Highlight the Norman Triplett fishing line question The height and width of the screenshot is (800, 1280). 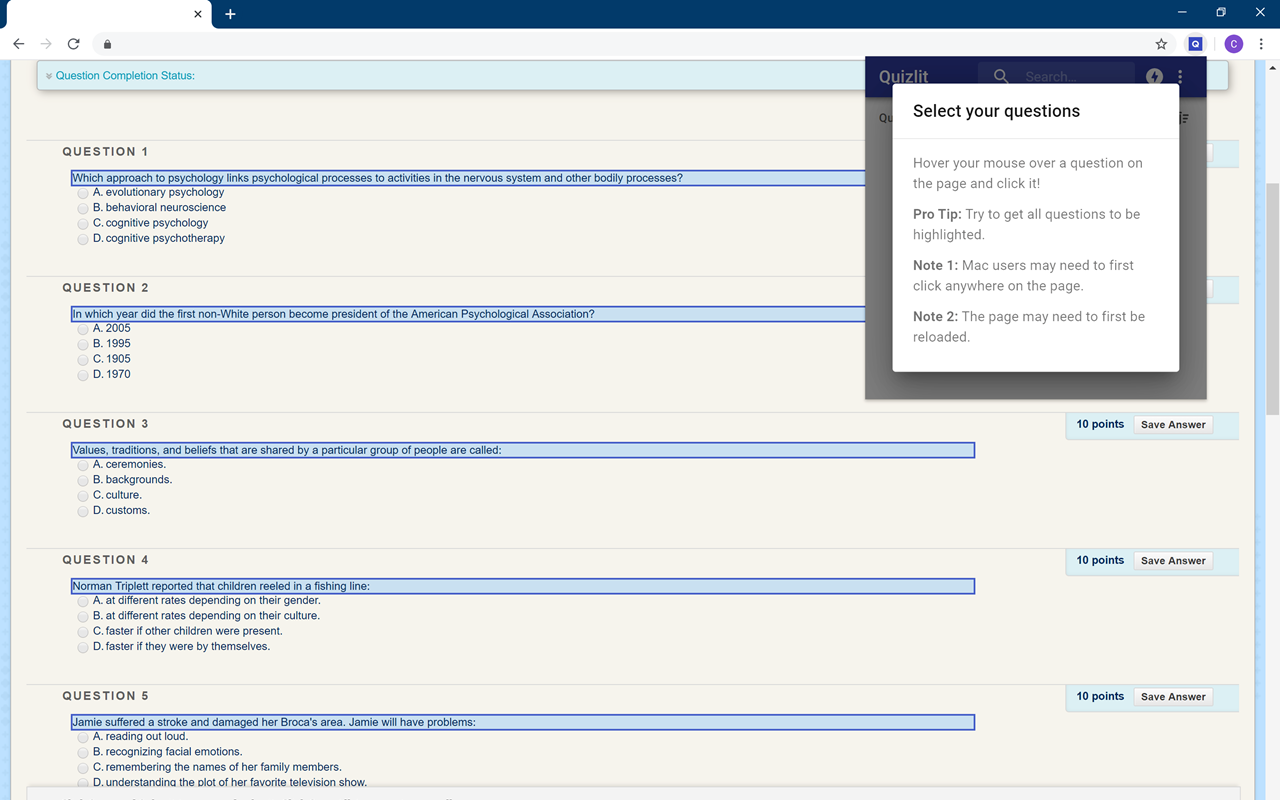point(523,586)
